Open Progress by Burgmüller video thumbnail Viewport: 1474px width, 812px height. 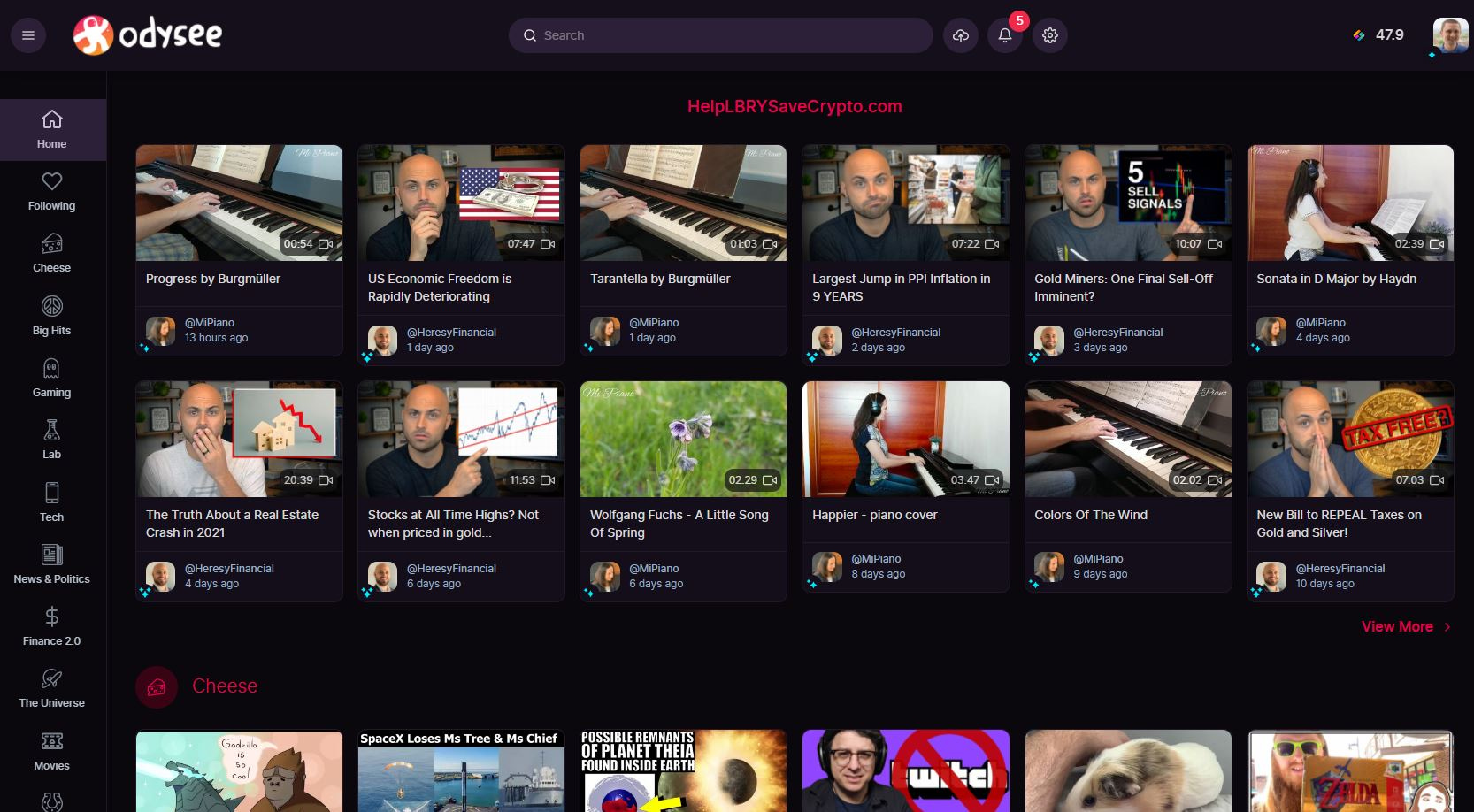(239, 203)
